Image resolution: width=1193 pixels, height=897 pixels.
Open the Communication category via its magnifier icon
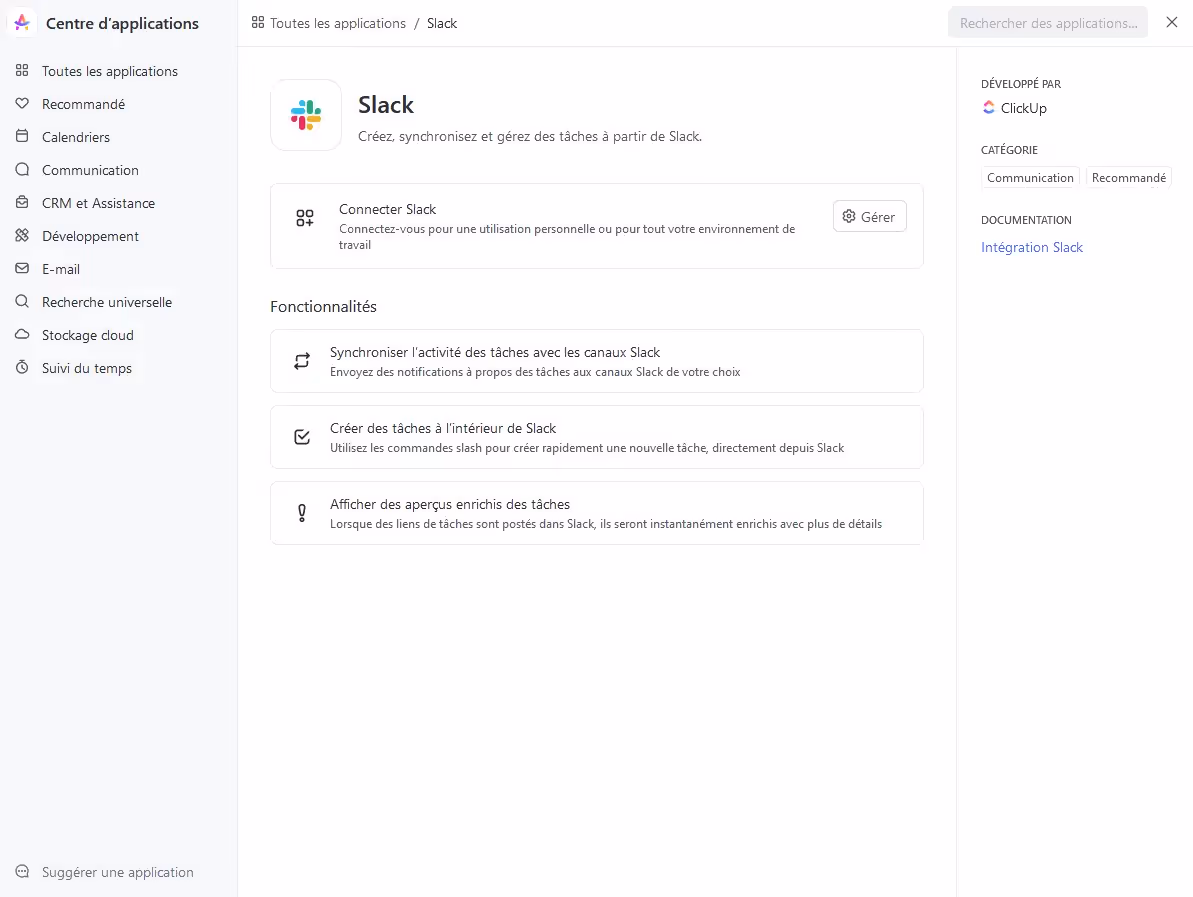click(x=22, y=170)
